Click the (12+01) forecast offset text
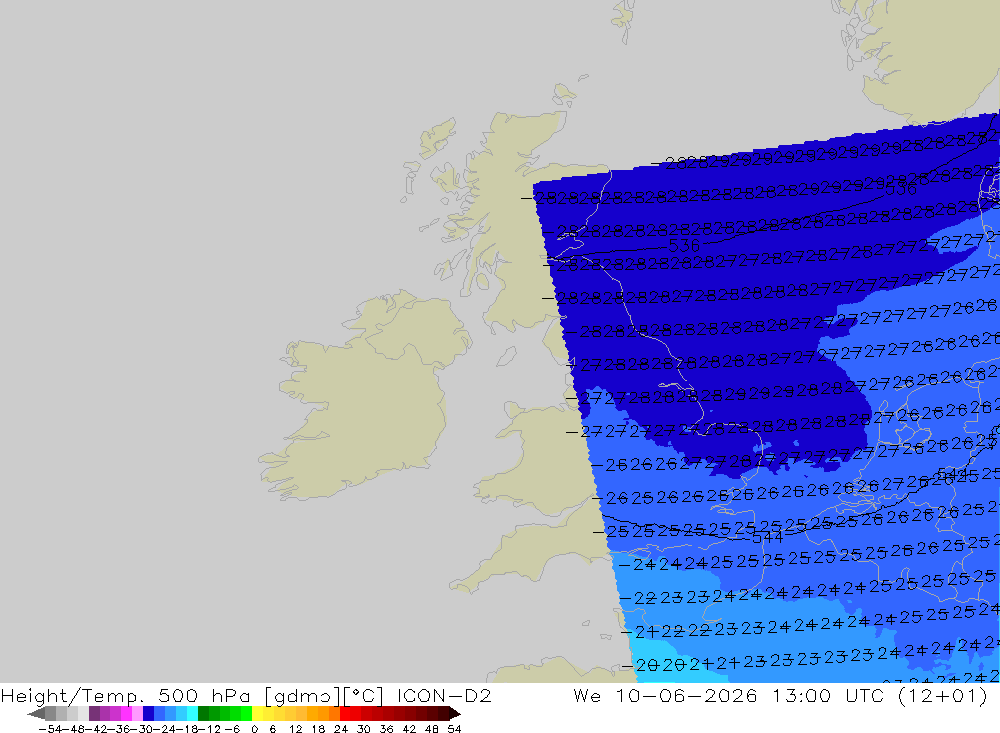 coord(943,695)
